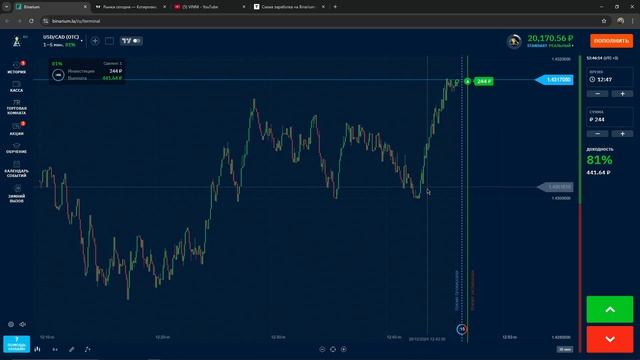
Task: Click the orange Пополнить deposit button
Action: coord(611,41)
